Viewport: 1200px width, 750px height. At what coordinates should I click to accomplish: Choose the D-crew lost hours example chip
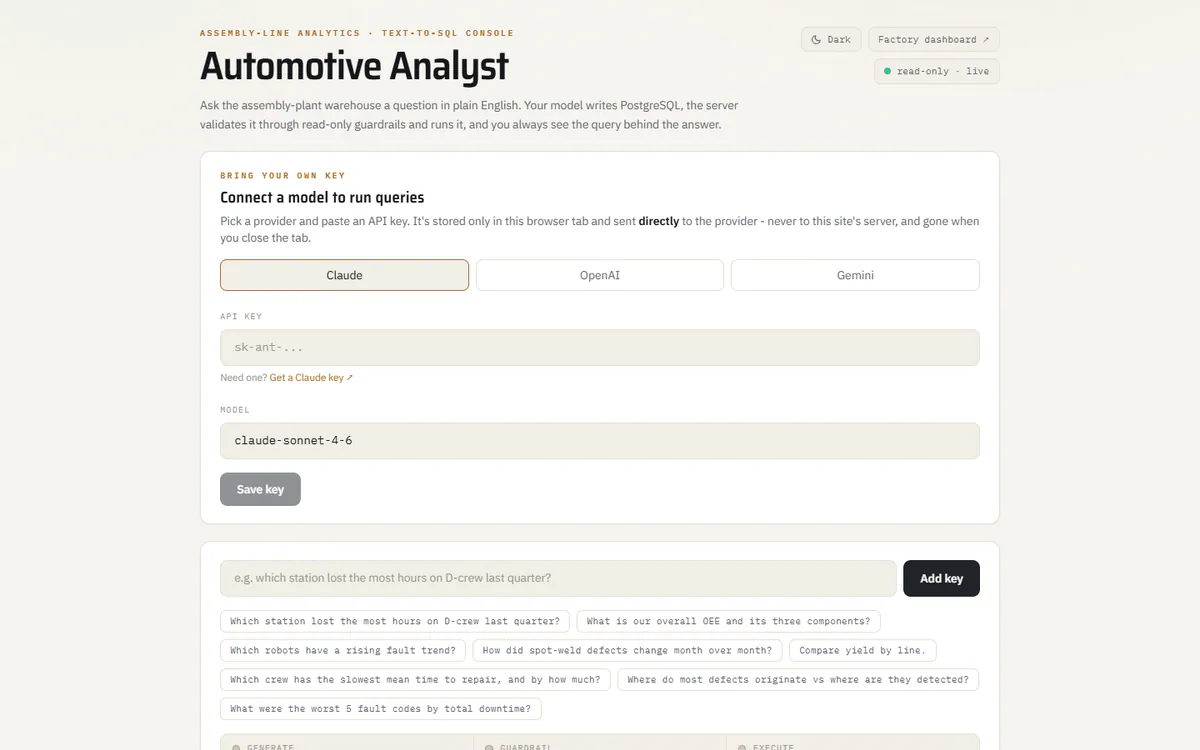coord(395,621)
